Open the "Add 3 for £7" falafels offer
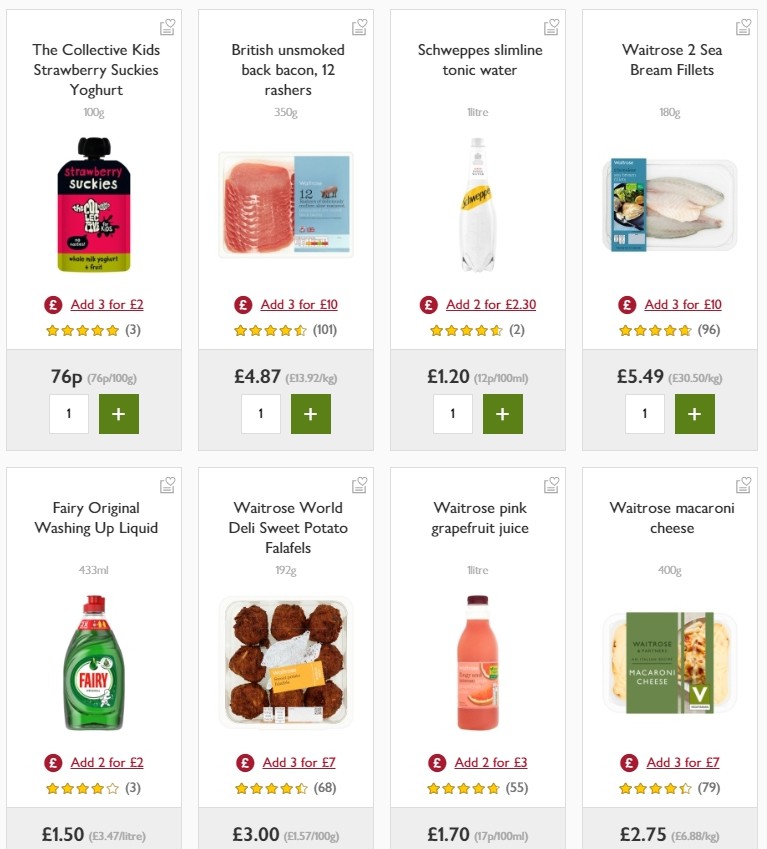The image size is (767, 849). click(299, 762)
